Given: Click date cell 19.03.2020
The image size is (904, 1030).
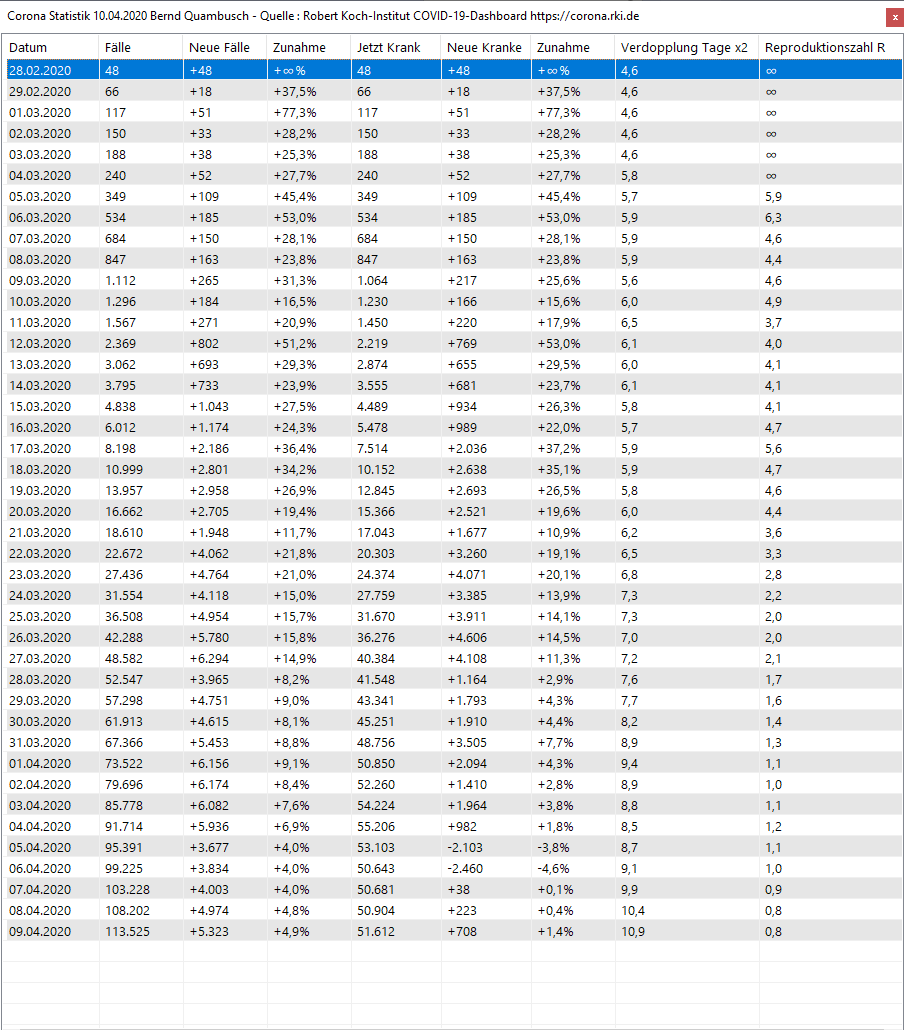Looking at the screenshot, I should coord(40,491).
